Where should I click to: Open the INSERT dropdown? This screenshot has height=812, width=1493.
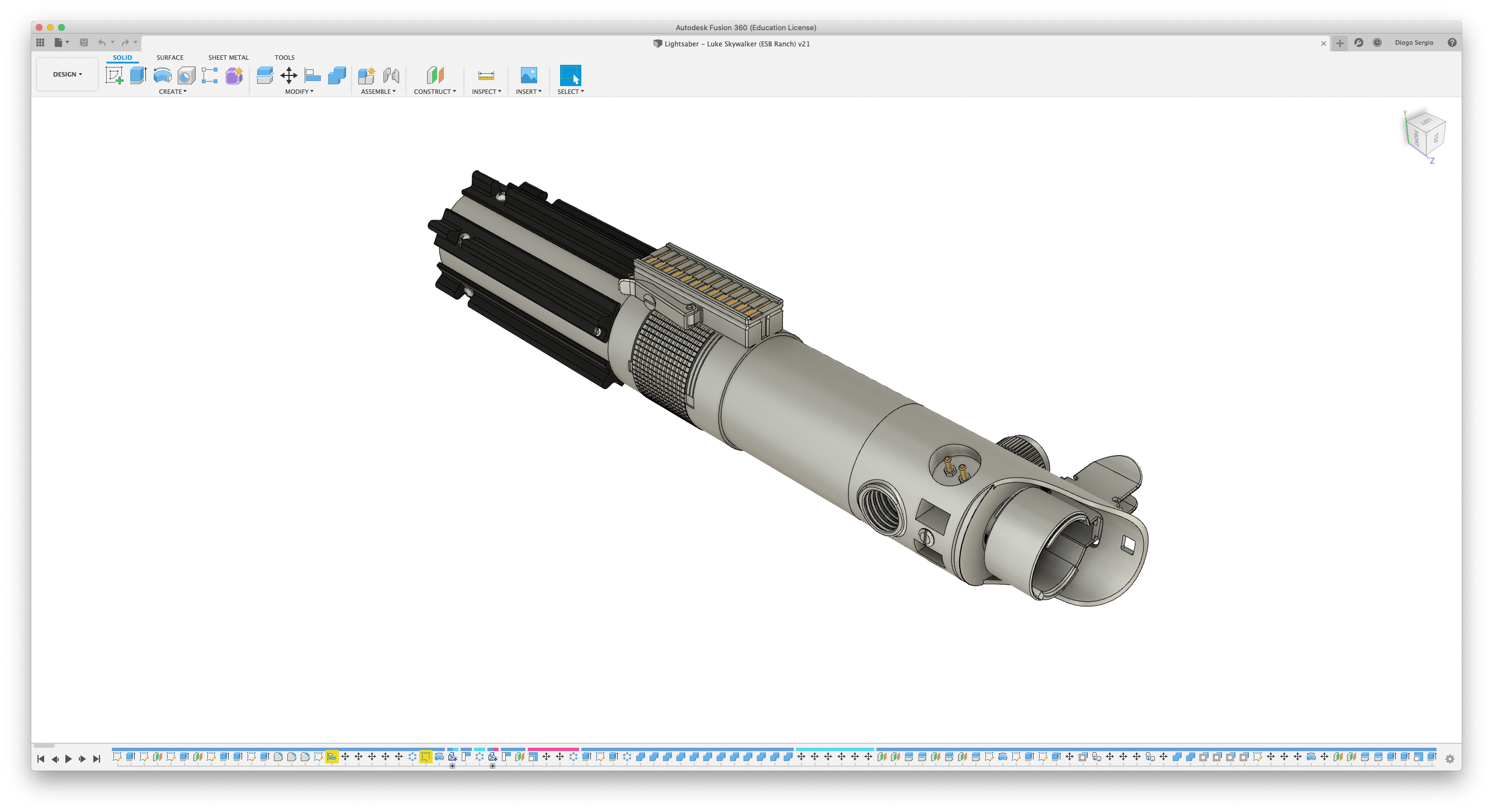pyautogui.click(x=529, y=92)
